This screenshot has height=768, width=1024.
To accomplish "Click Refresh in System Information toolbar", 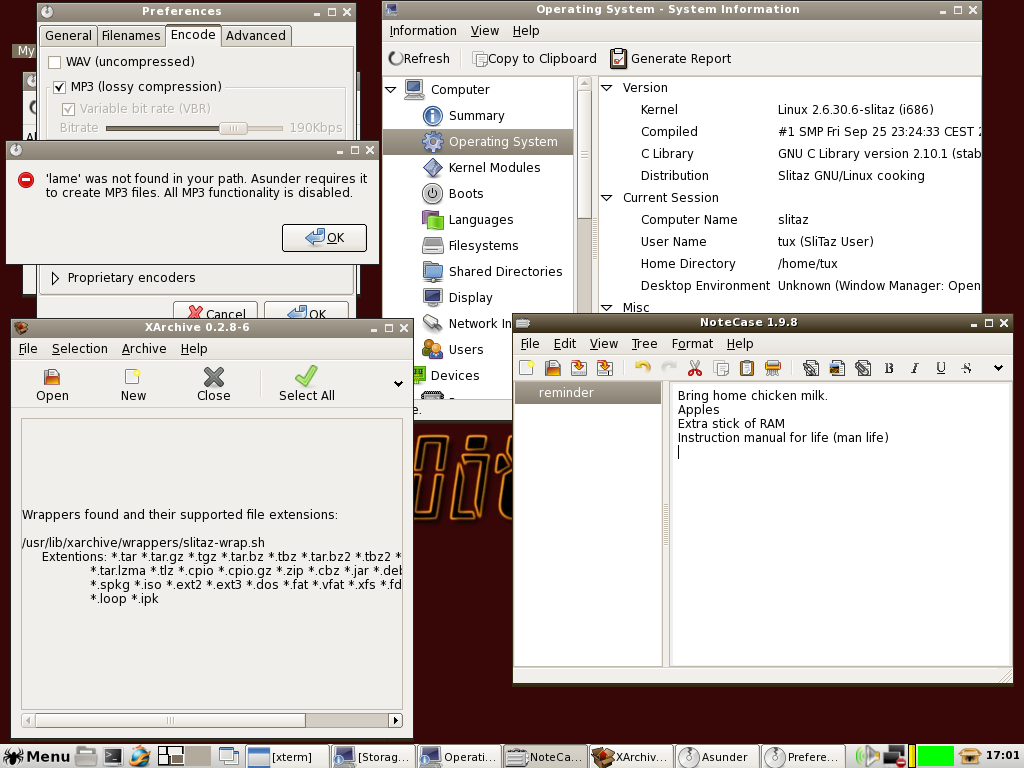I will (x=419, y=59).
